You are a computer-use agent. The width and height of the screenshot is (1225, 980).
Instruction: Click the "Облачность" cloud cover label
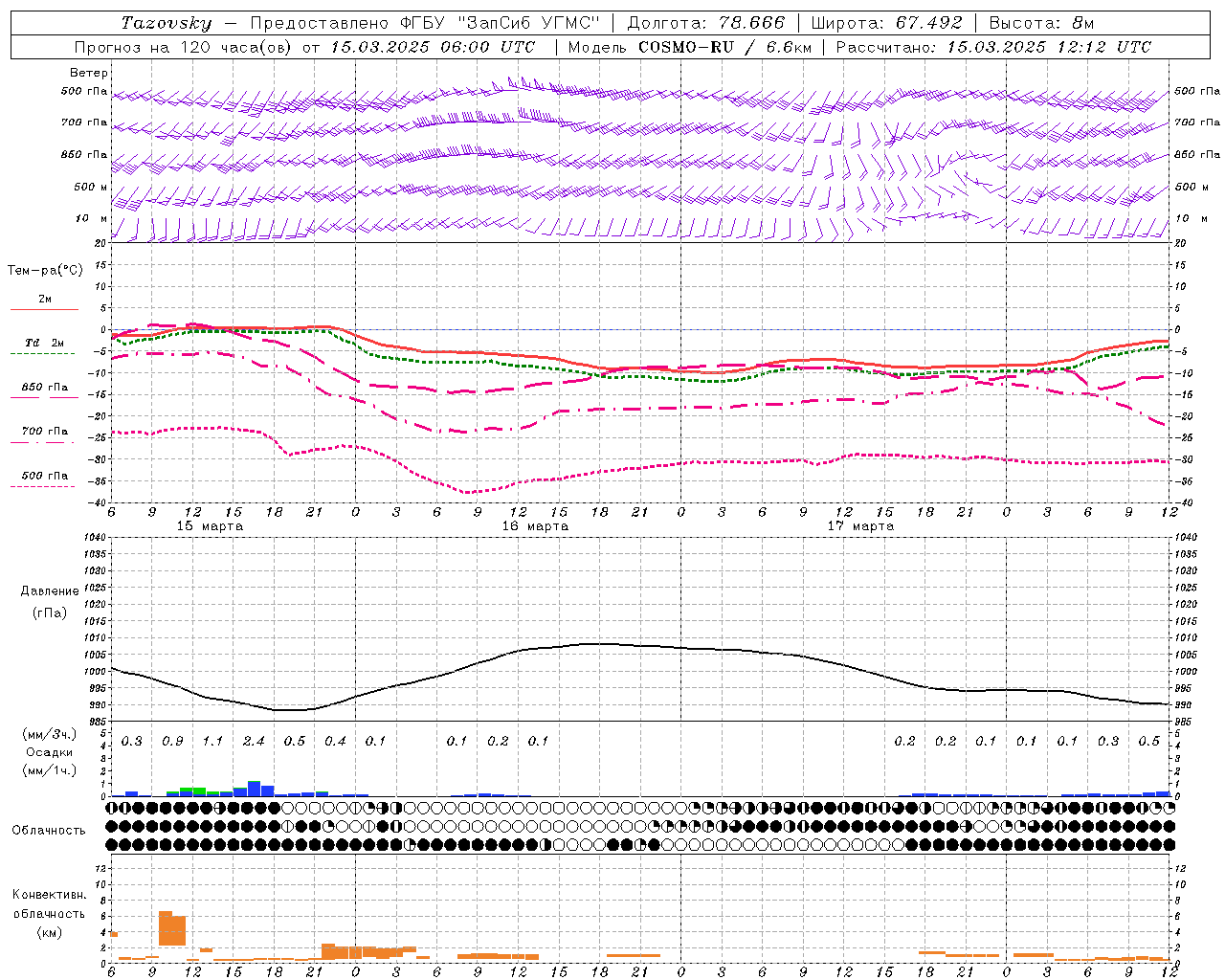click(49, 831)
